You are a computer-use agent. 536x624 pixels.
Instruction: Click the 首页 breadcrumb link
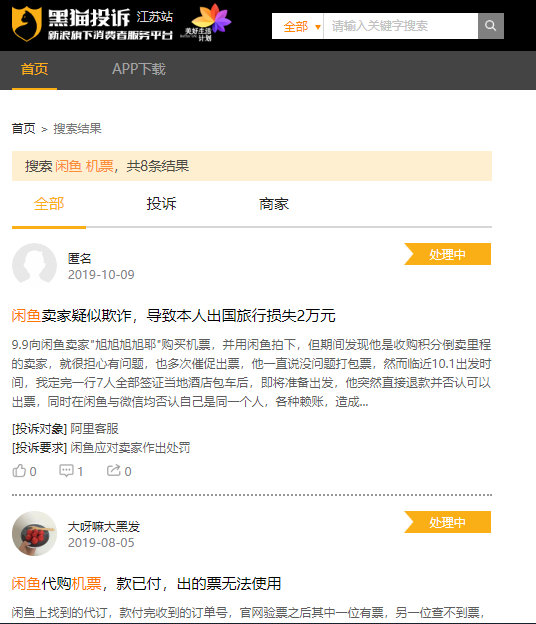click(23, 129)
